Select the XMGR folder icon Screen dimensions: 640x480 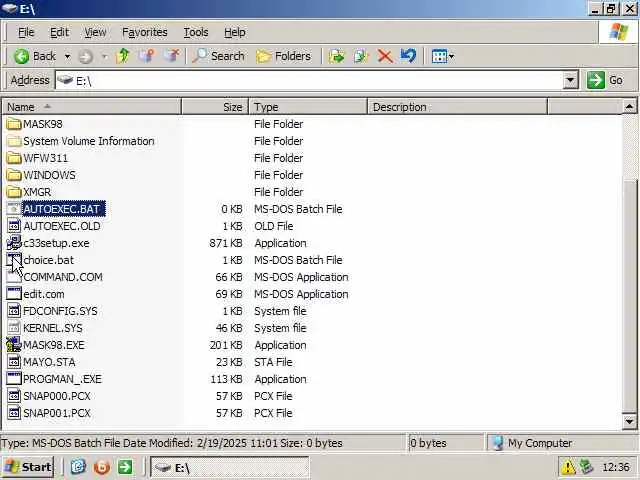(x=14, y=192)
